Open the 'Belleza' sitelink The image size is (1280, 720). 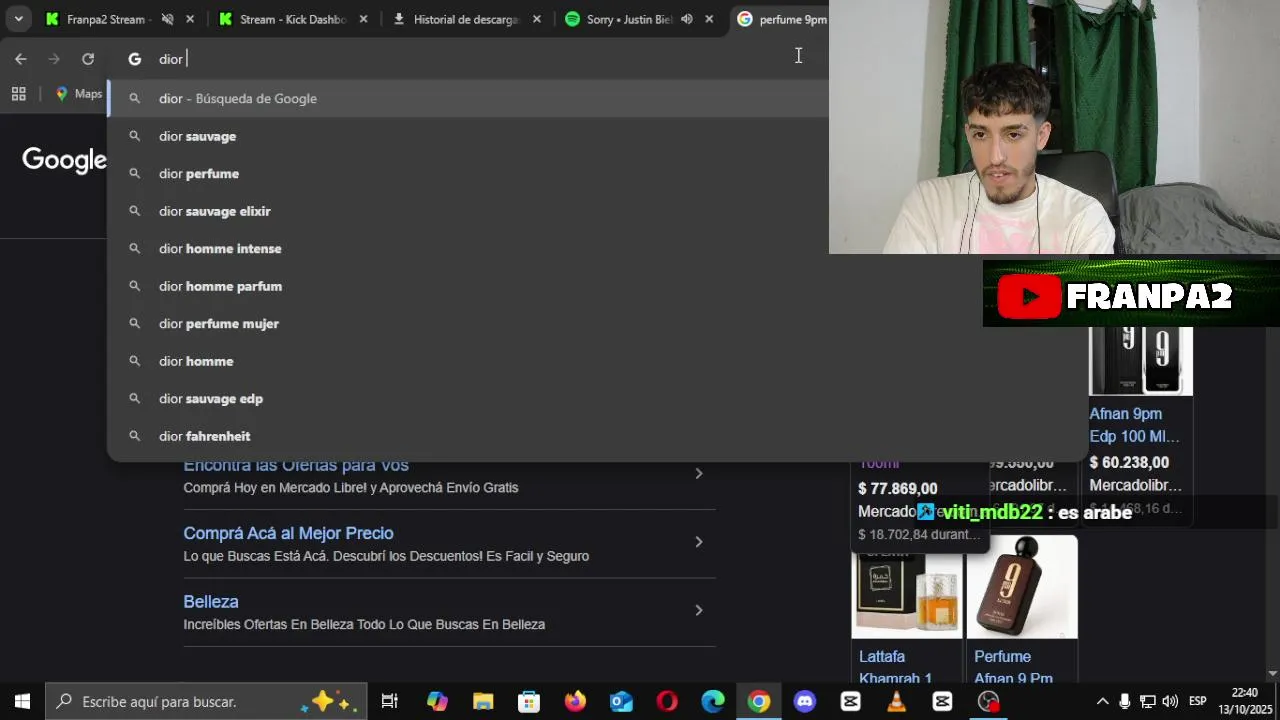tap(211, 601)
